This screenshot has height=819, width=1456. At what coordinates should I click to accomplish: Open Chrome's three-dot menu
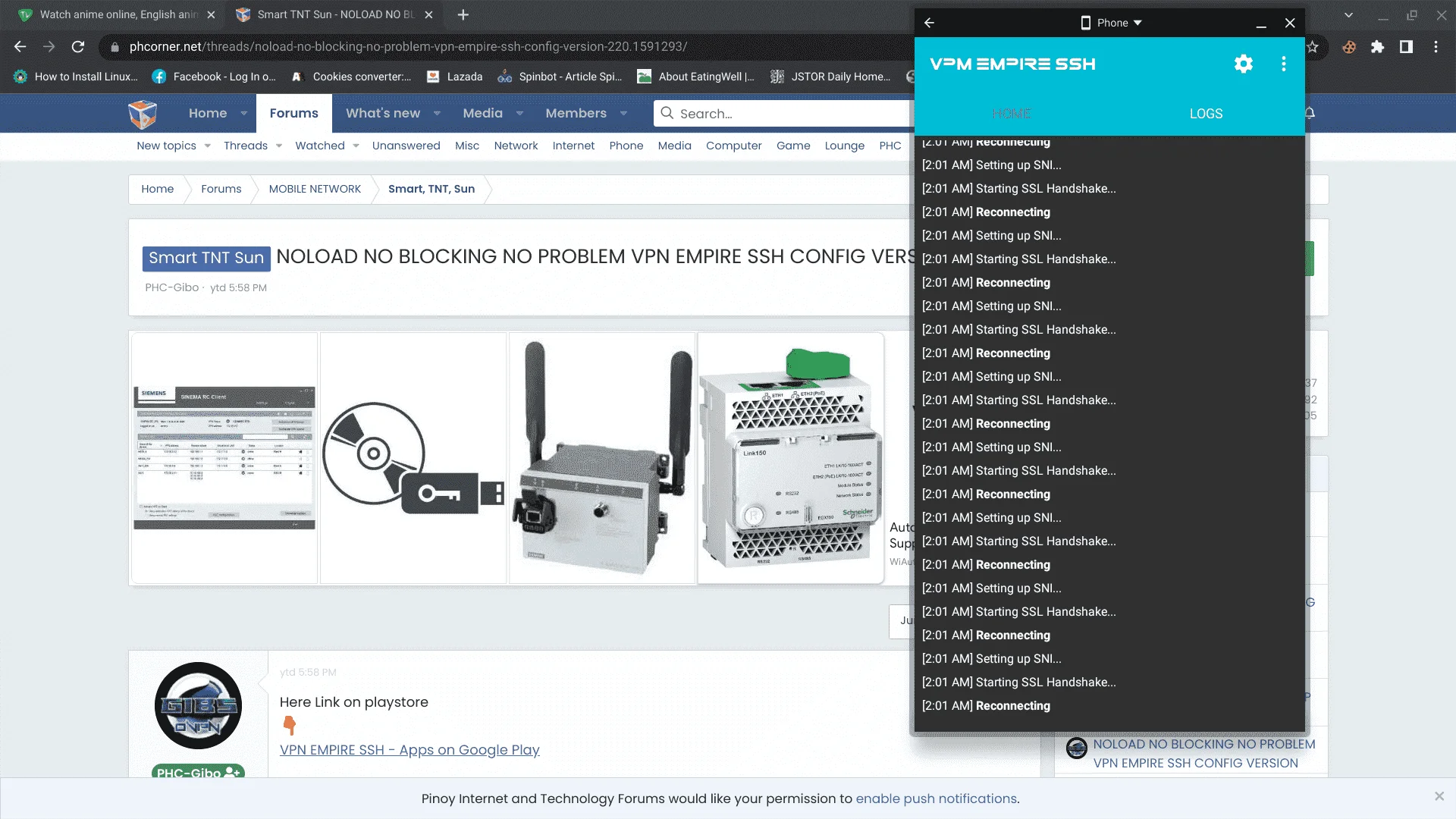tap(1436, 47)
